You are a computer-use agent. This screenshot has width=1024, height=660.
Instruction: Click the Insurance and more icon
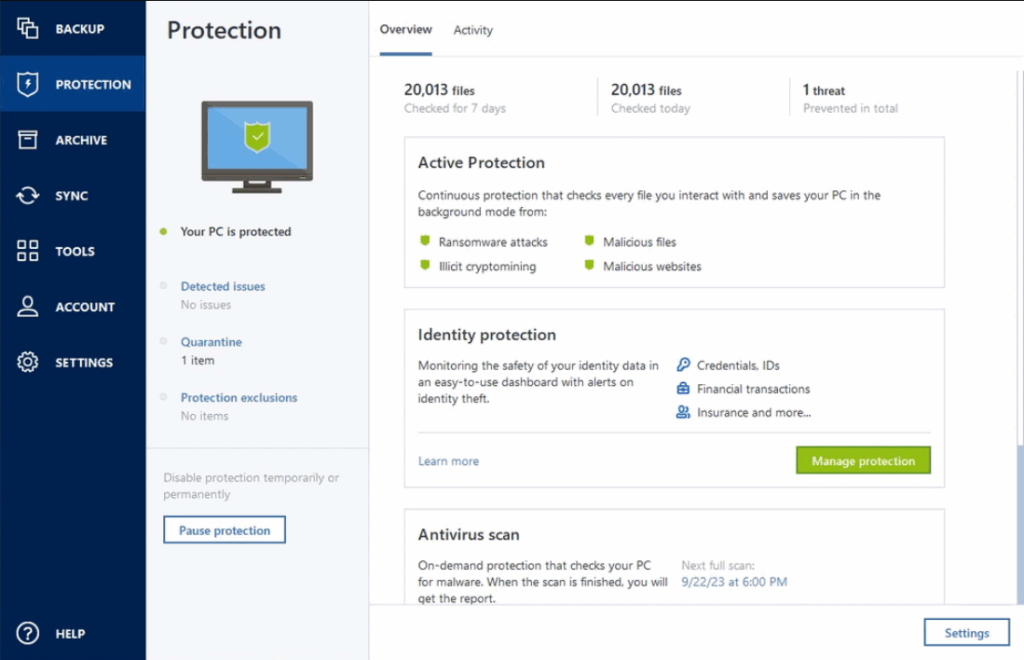click(682, 412)
